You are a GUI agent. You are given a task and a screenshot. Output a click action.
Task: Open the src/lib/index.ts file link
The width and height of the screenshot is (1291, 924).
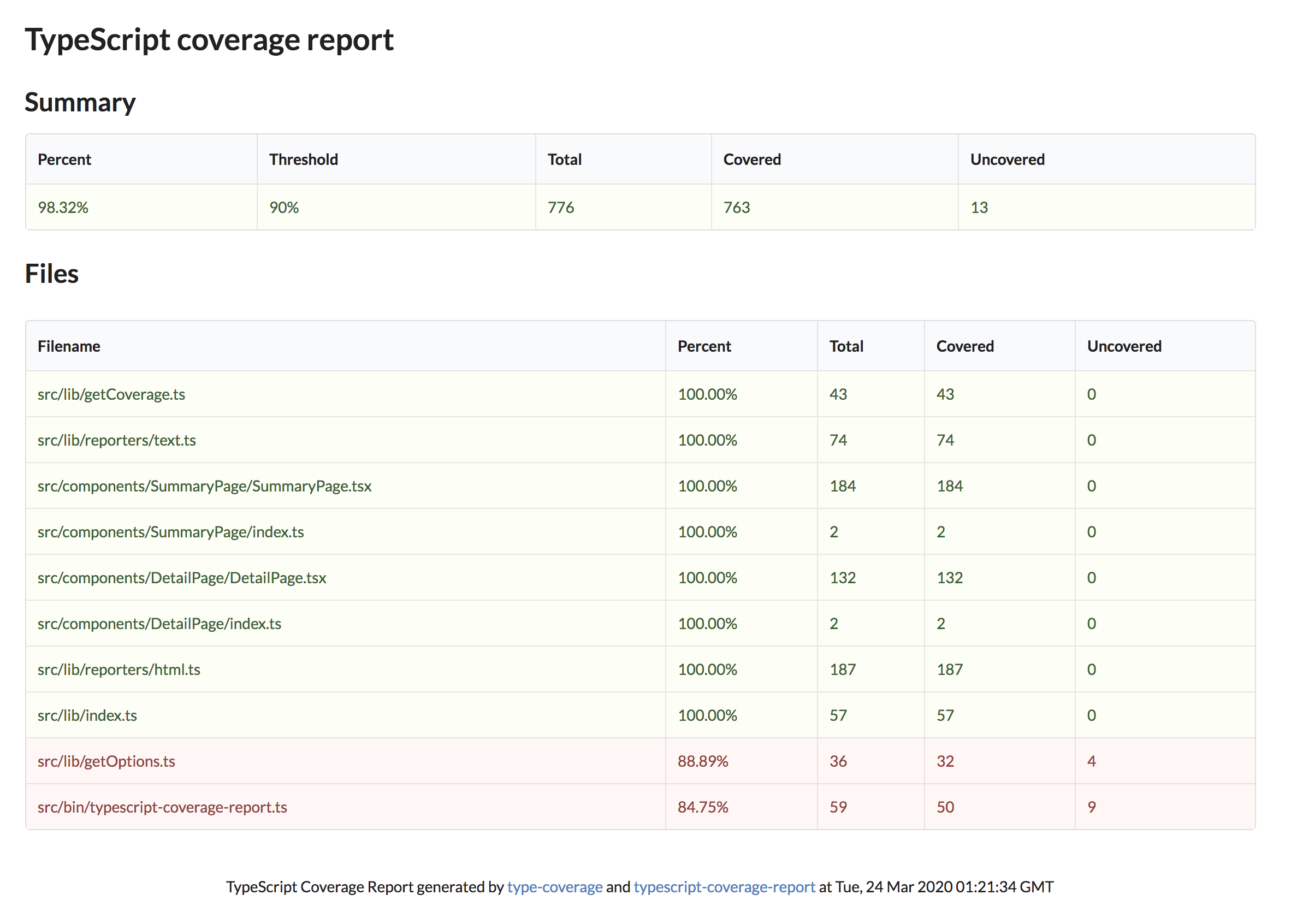87,715
